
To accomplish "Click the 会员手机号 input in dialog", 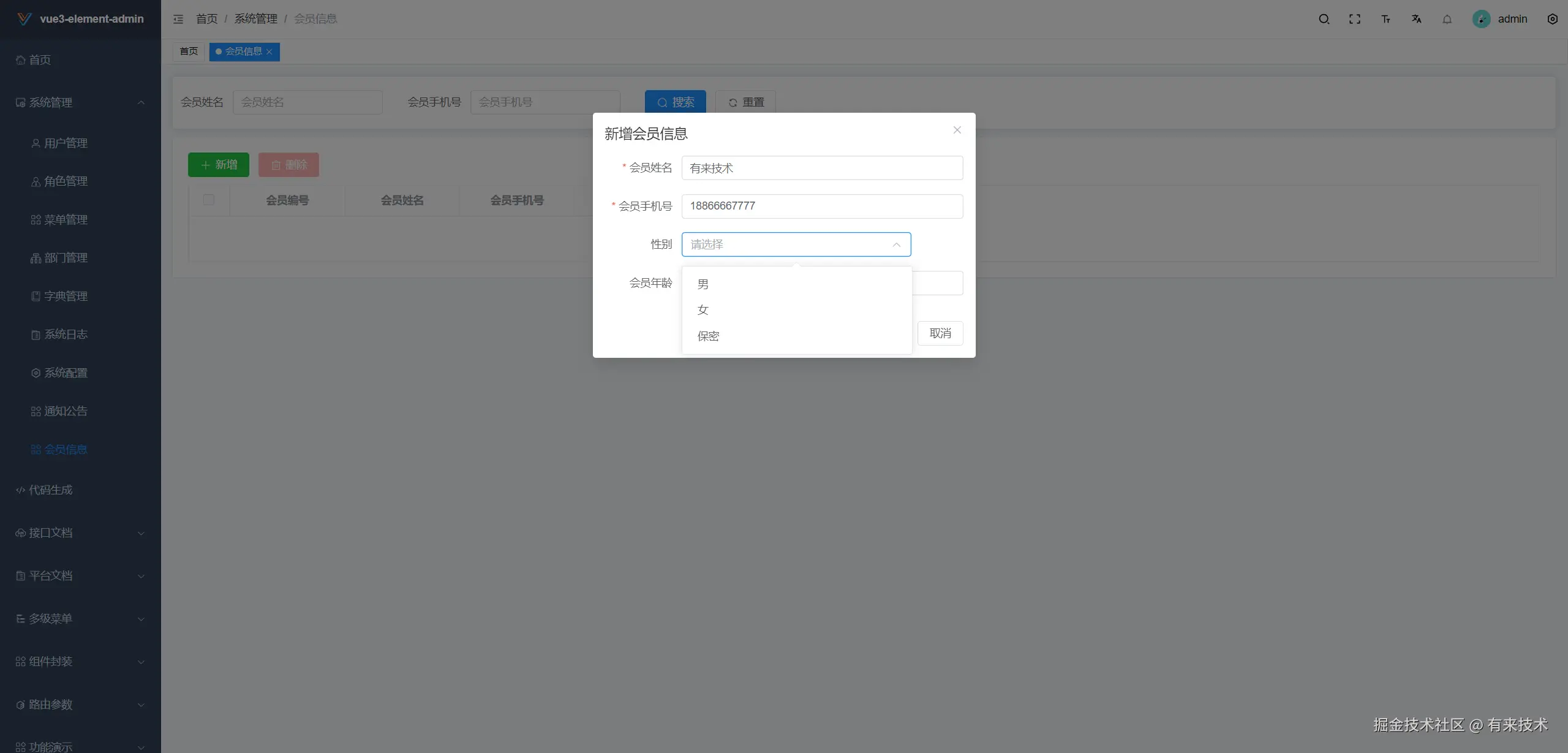I will [822, 206].
